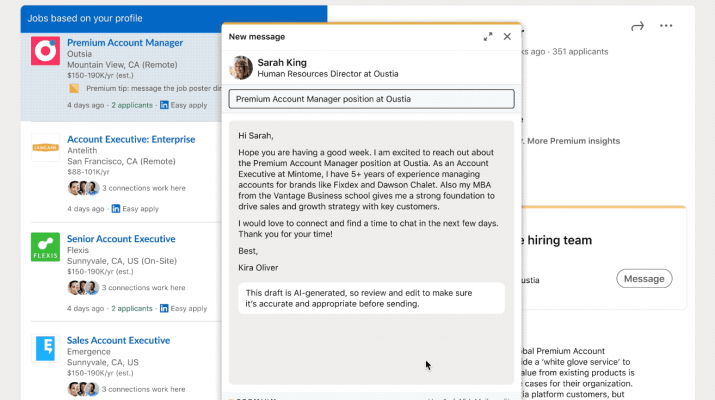
Task: Click 'Human Resources Director at Oustia' subtitle
Action: point(327,74)
